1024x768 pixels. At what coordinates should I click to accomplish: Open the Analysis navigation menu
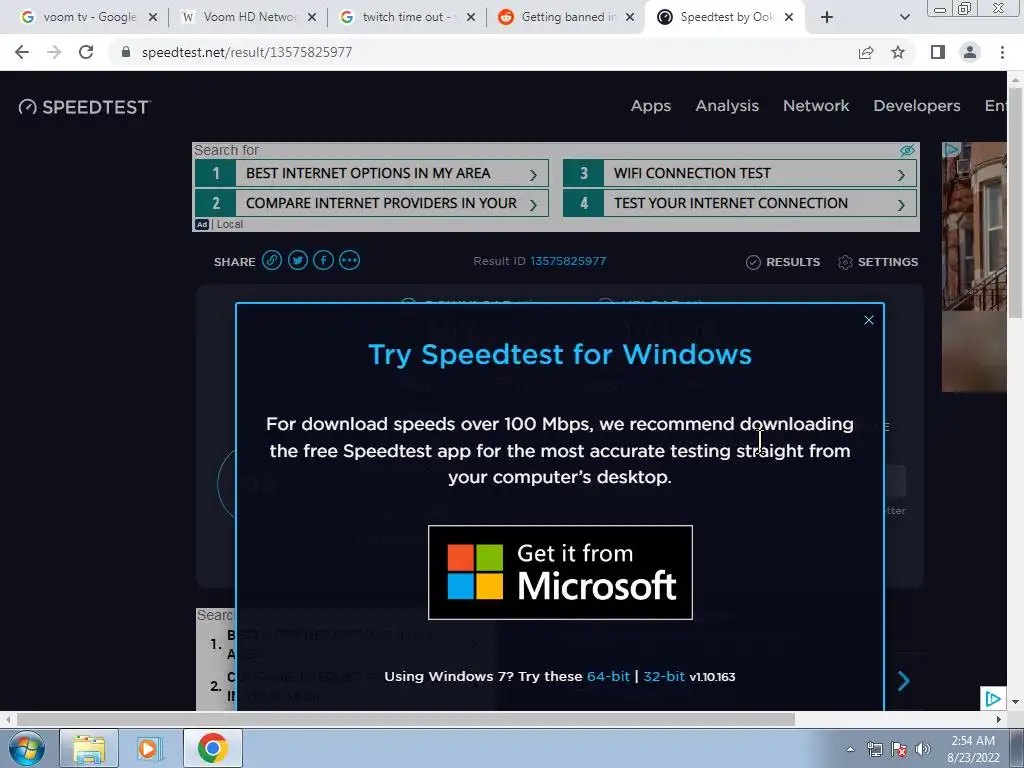click(727, 106)
